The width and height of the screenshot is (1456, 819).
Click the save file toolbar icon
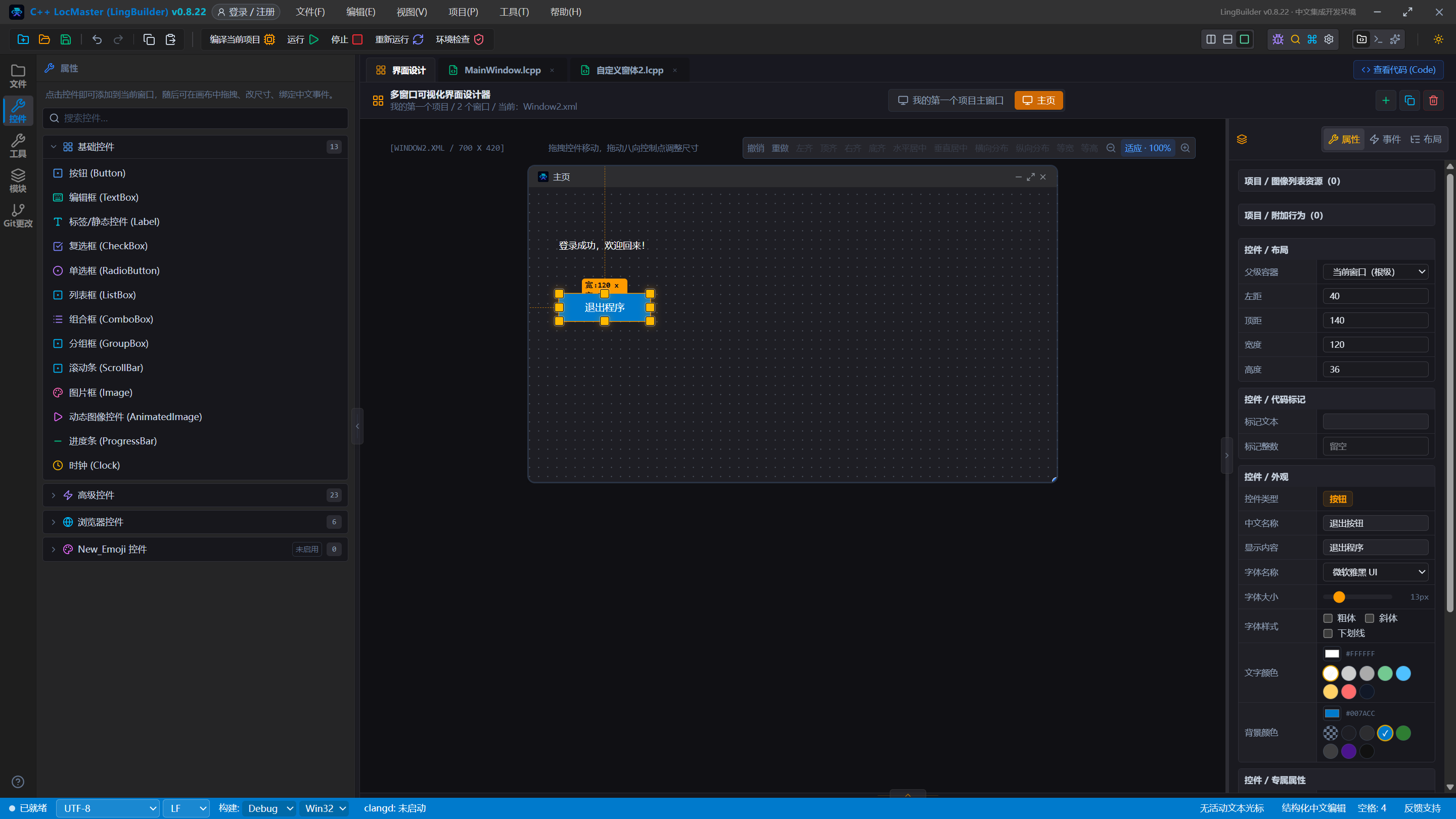[66, 39]
